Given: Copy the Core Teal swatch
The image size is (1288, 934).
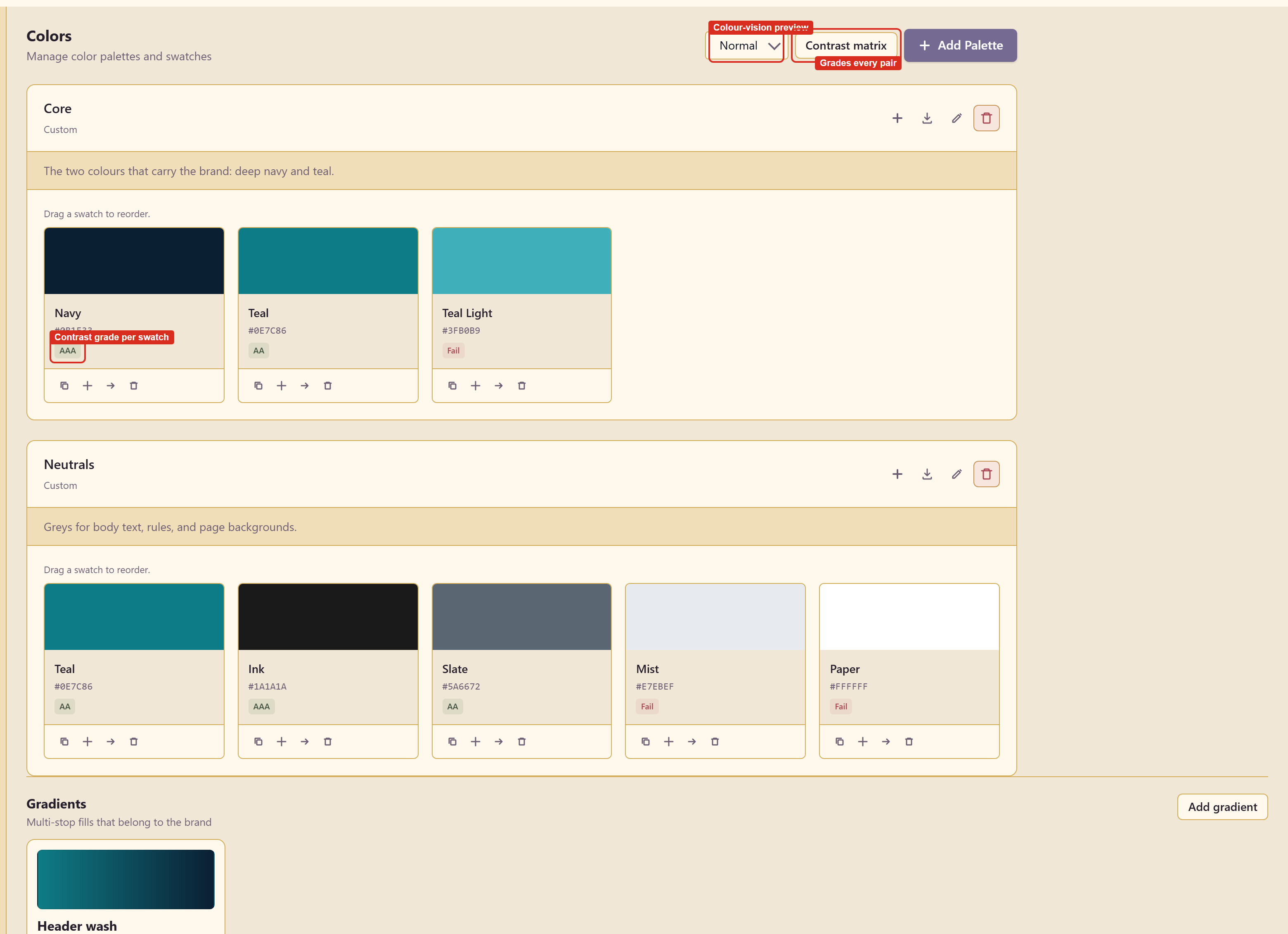Looking at the screenshot, I should [258, 386].
